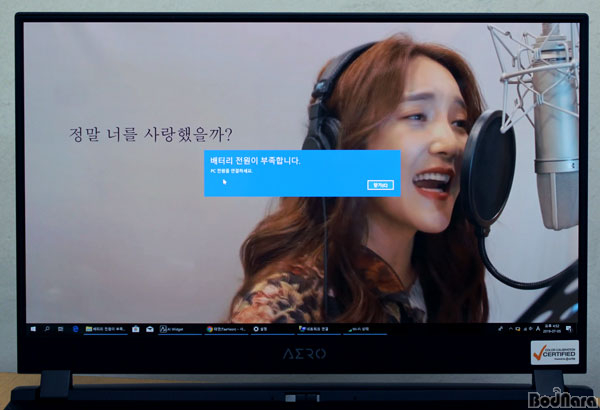Switch to the Wi-Fi status taskbar window
This screenshot has width=600, height=410.
[x=365, y=329]
